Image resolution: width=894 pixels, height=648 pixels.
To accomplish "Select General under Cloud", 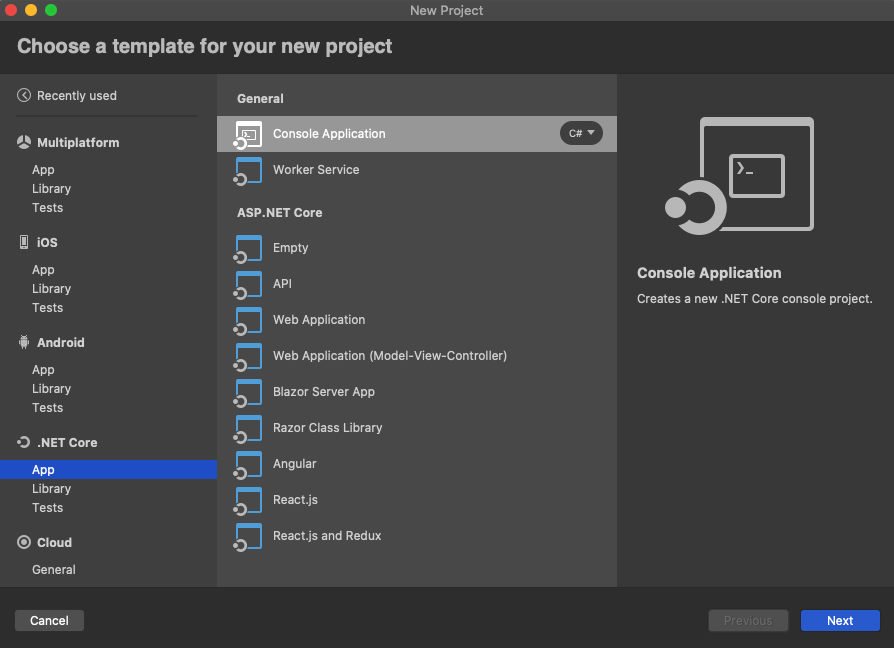I will click(54, 569).
